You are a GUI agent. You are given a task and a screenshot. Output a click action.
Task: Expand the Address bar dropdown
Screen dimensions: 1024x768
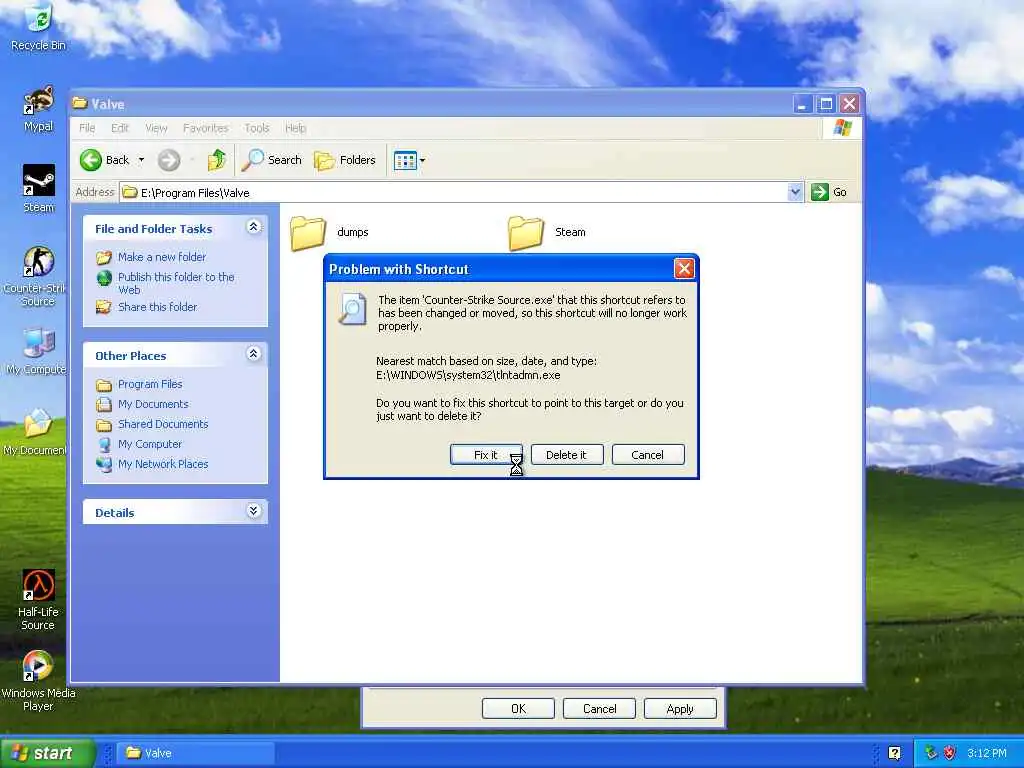click(x=795, y=192)
